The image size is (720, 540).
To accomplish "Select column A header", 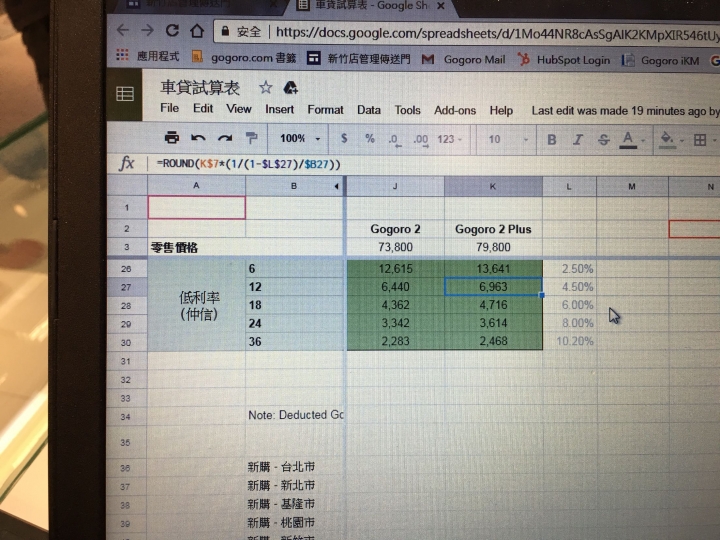I will [197, 186].
